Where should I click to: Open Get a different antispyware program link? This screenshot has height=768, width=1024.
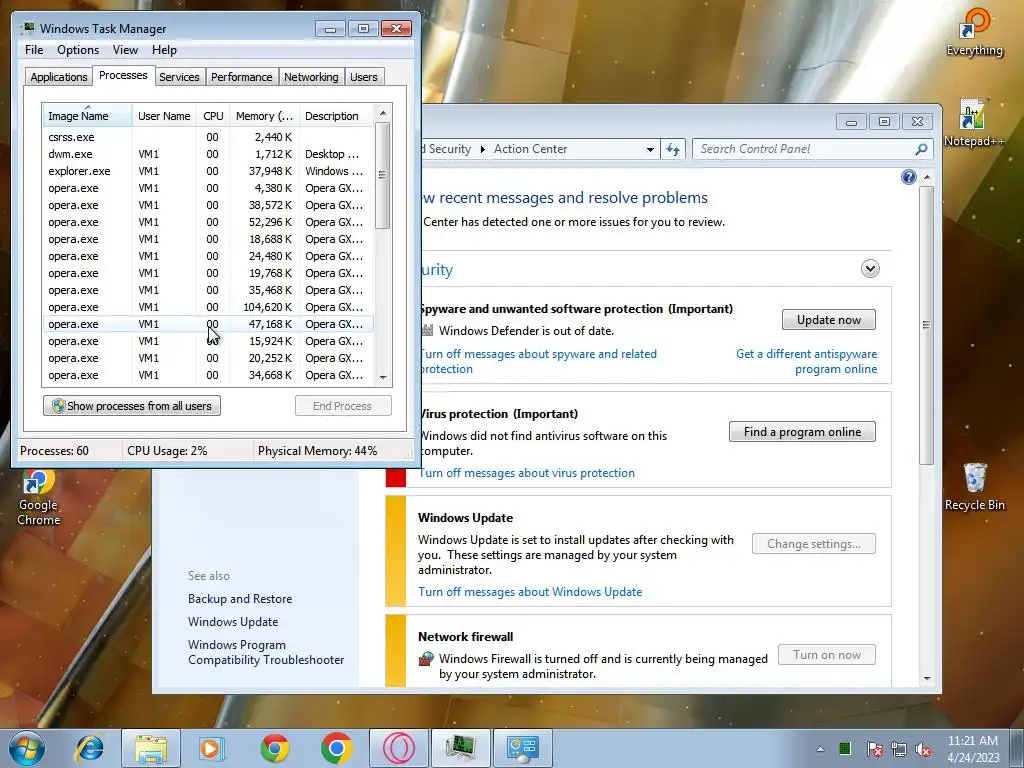click(x=807, y=361)
